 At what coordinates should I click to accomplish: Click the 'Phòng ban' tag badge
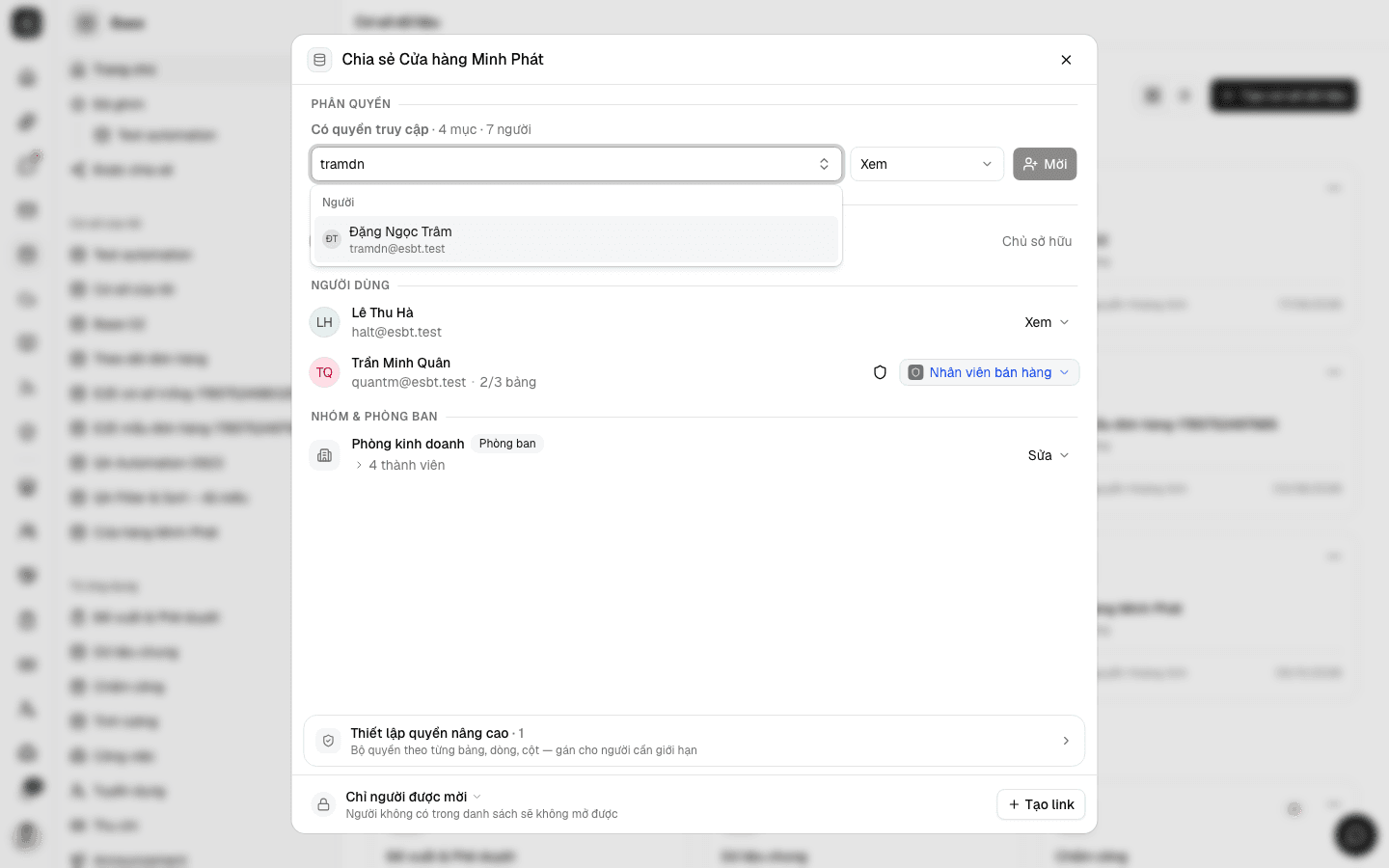507,444
